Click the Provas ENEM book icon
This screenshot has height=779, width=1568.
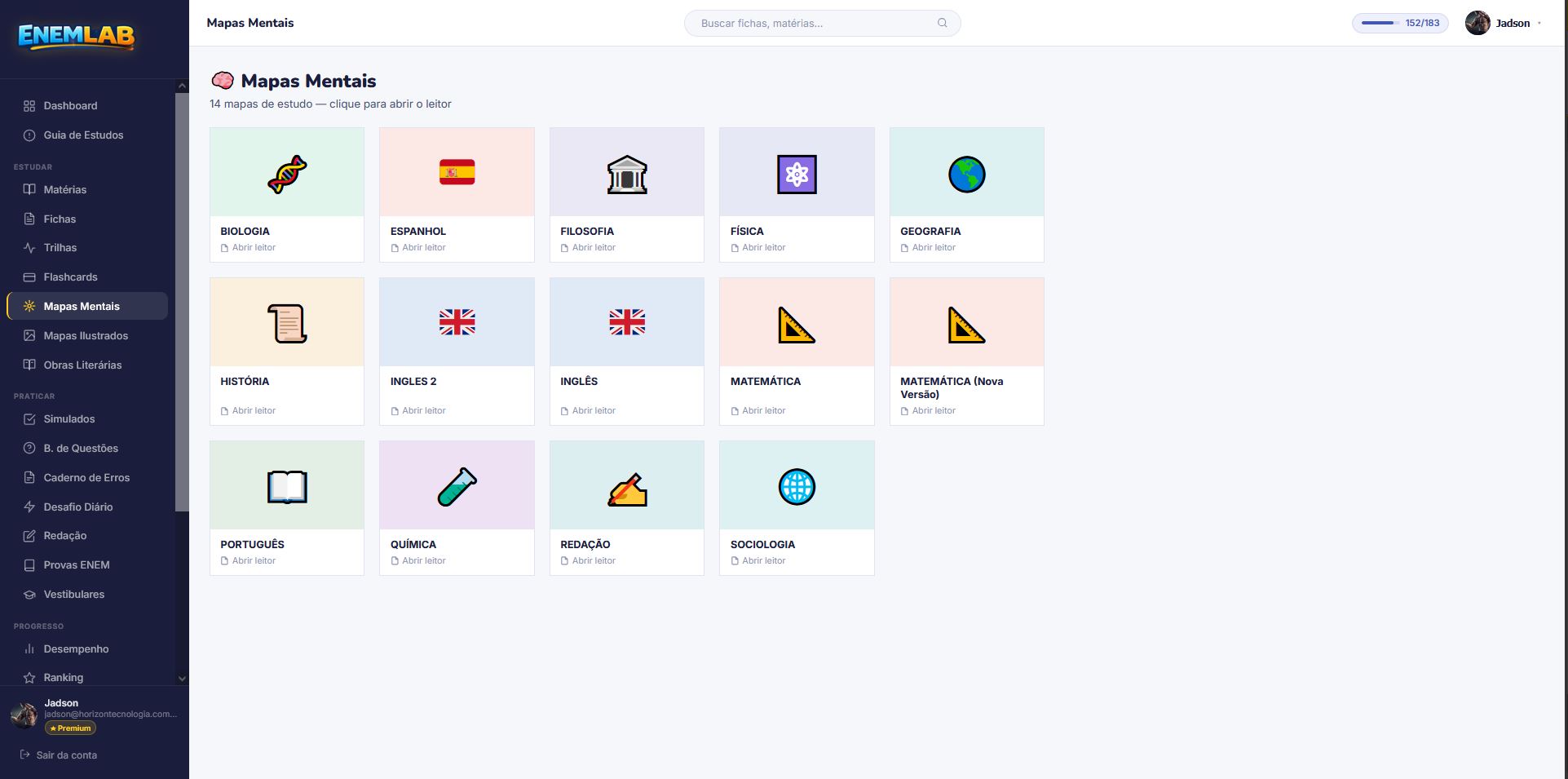[x=29, y=565]
